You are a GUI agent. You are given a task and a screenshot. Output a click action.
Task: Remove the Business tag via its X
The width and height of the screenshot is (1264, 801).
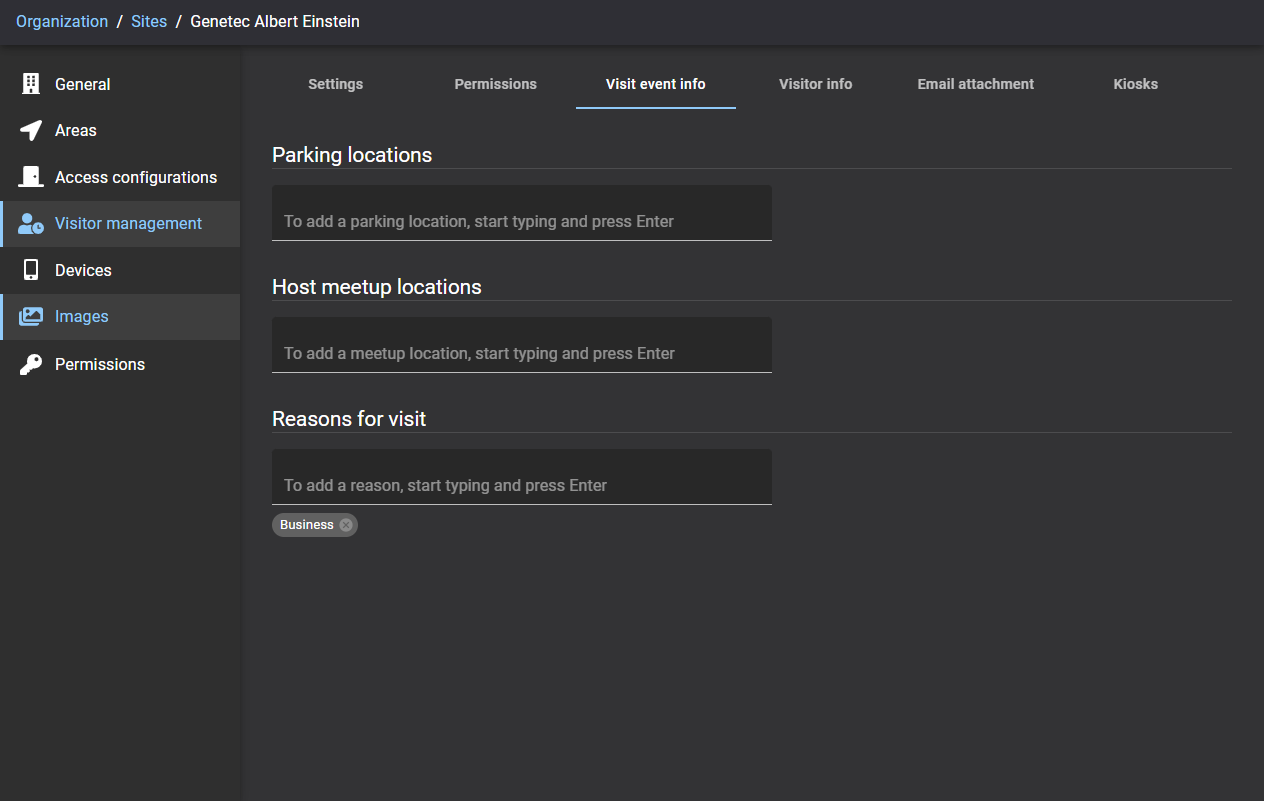click(345, 524)
